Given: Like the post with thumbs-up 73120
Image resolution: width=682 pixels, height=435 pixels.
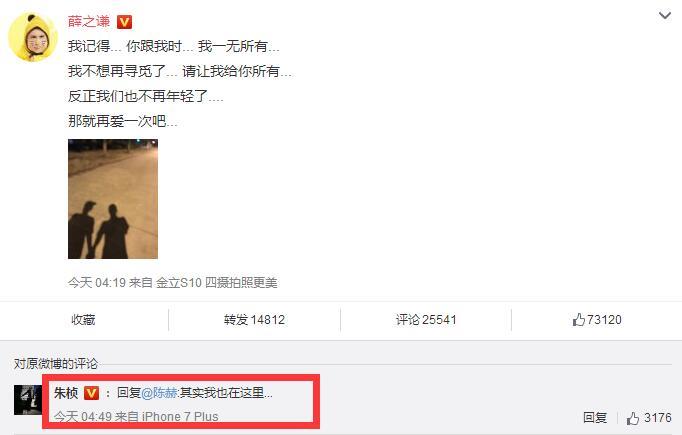Looking at the screenshot, I should click(x=597, y=320).
